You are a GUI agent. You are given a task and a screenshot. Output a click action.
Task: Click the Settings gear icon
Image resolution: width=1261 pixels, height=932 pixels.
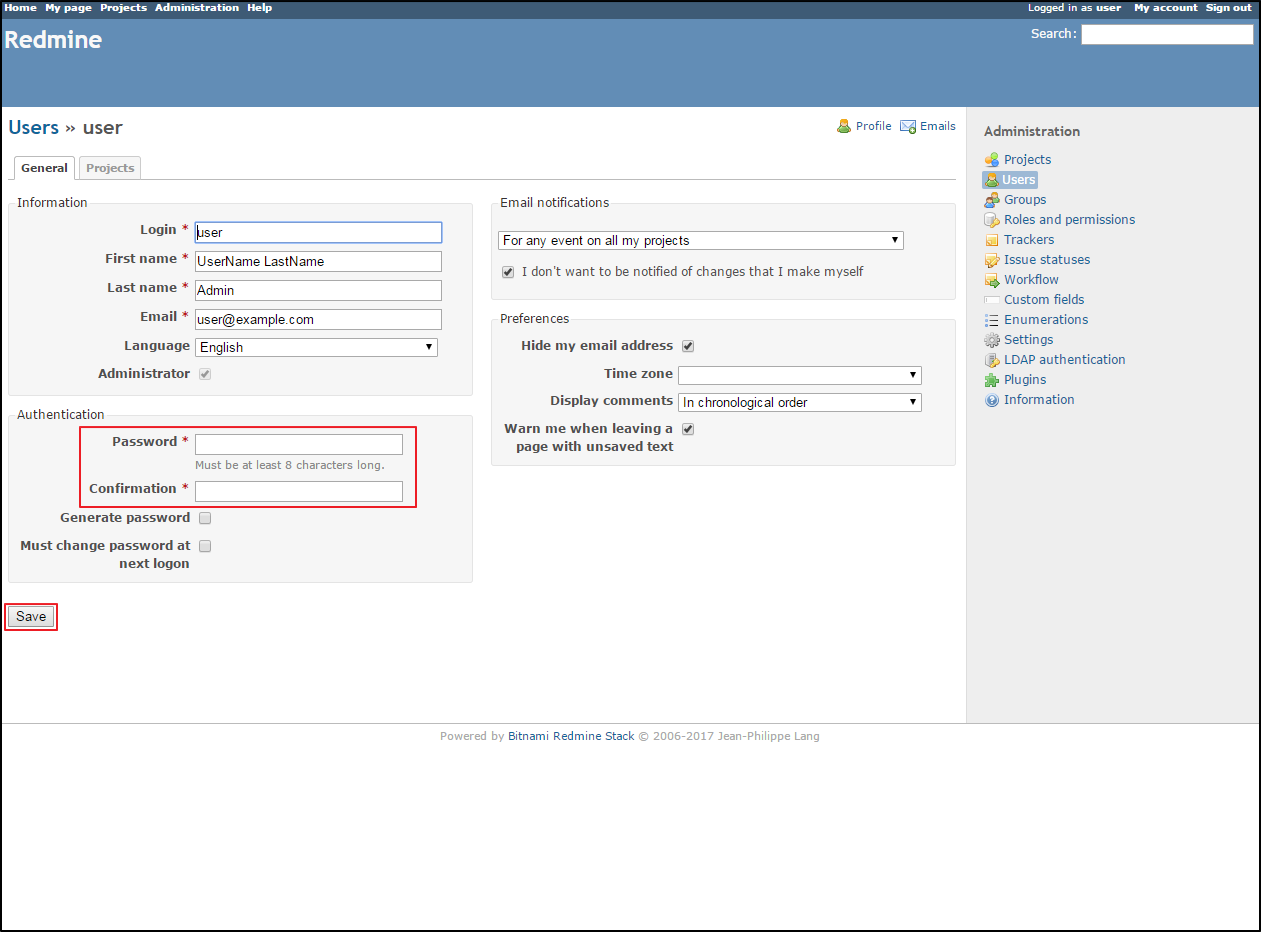click(x=992, y=340)
